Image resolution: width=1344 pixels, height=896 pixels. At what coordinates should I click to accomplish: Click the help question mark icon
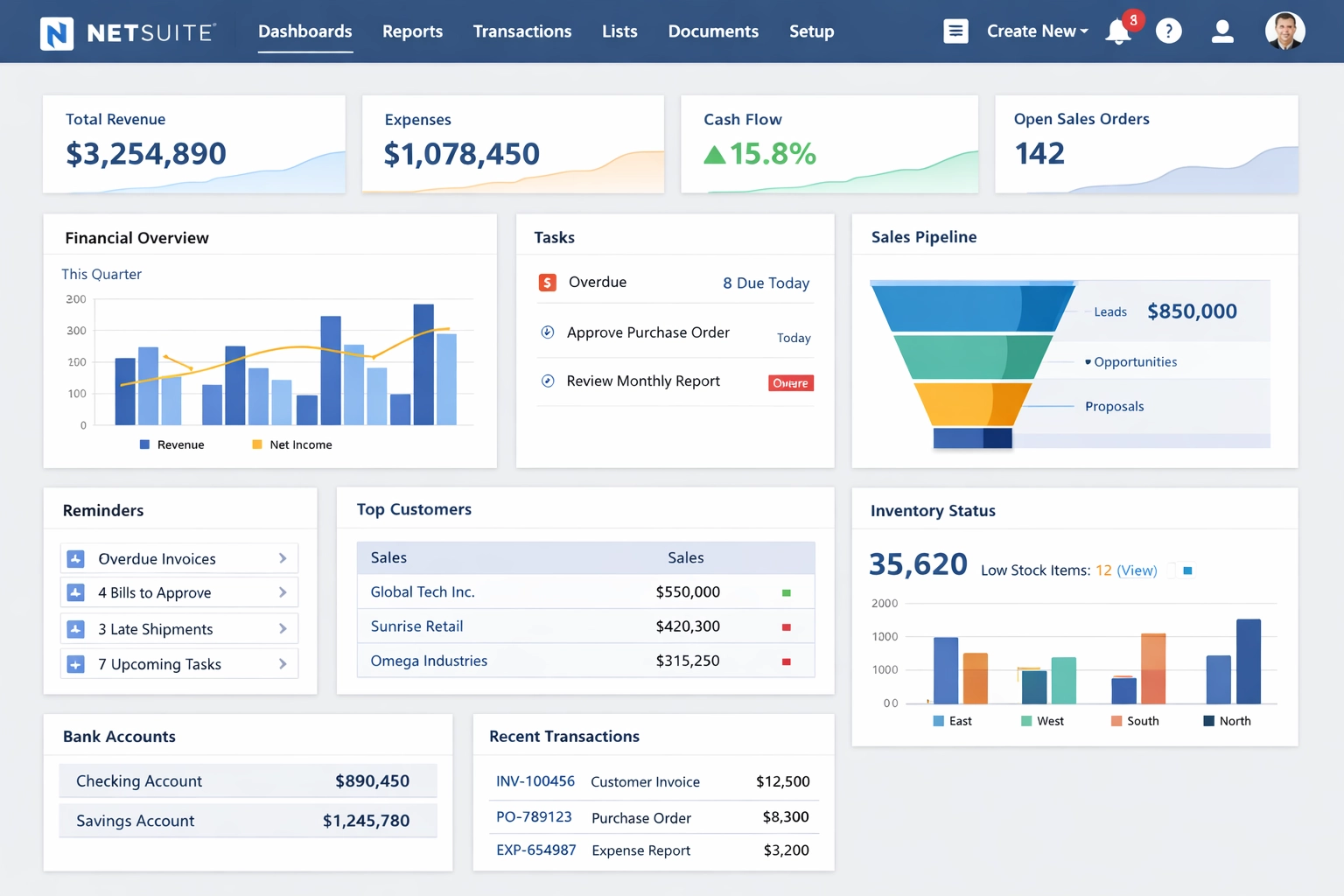[x=1169, y=31]
